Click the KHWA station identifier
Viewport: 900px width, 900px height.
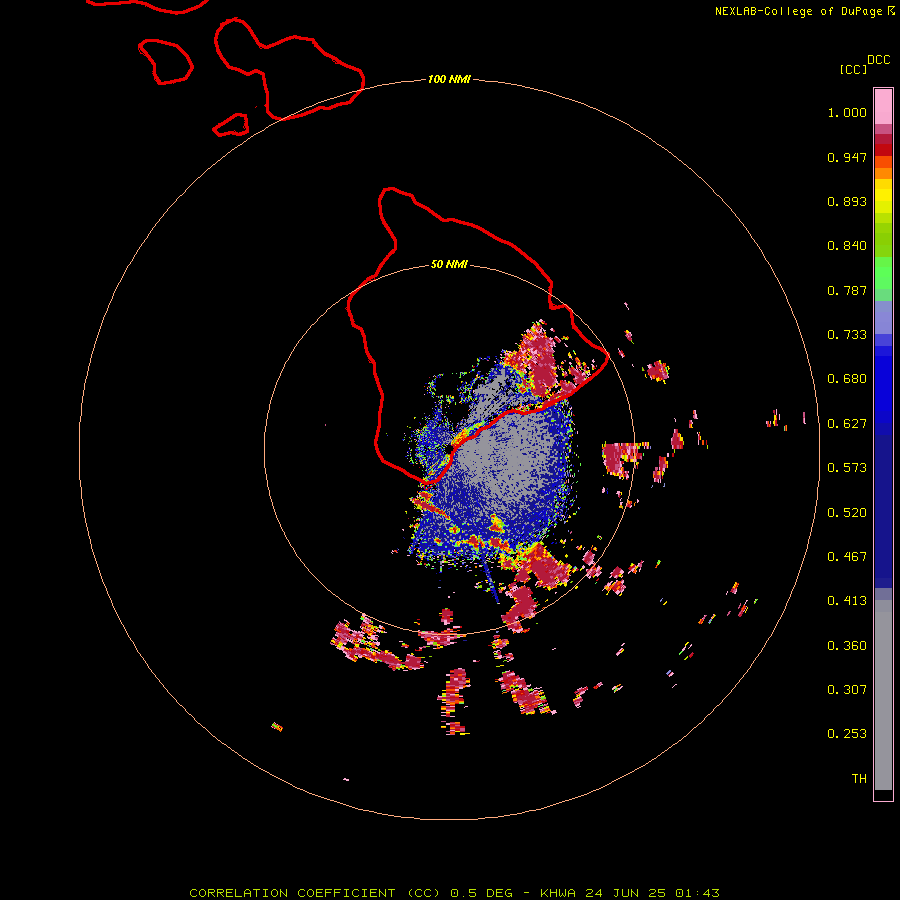pyautogui.click(x=558, y=893)
